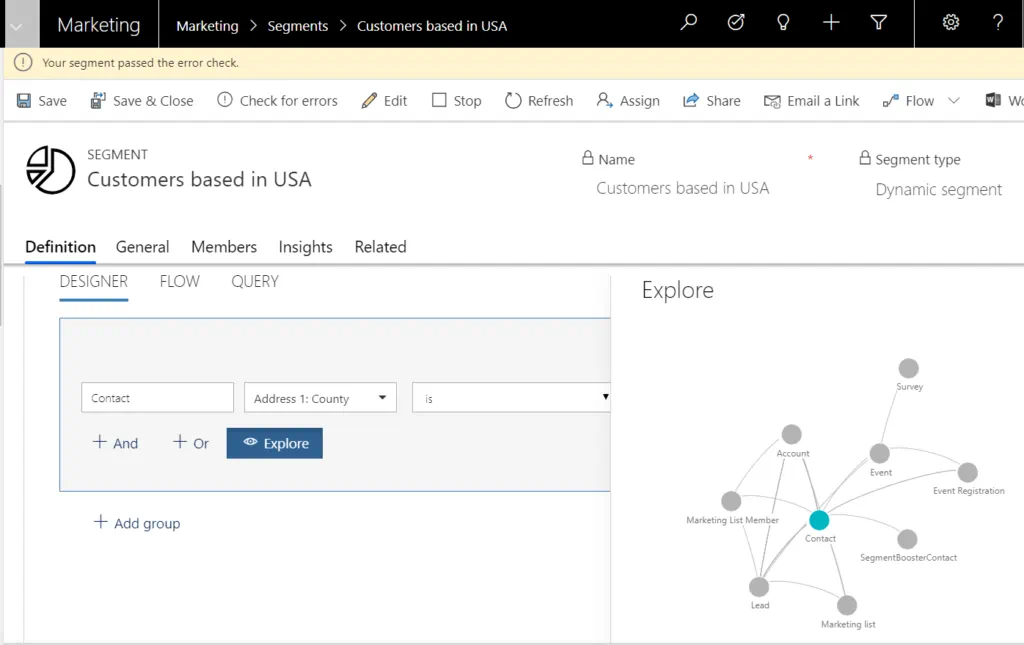Click the Dynamic segment type value
Screen dimensions: 1024x645
pos(938,190)
